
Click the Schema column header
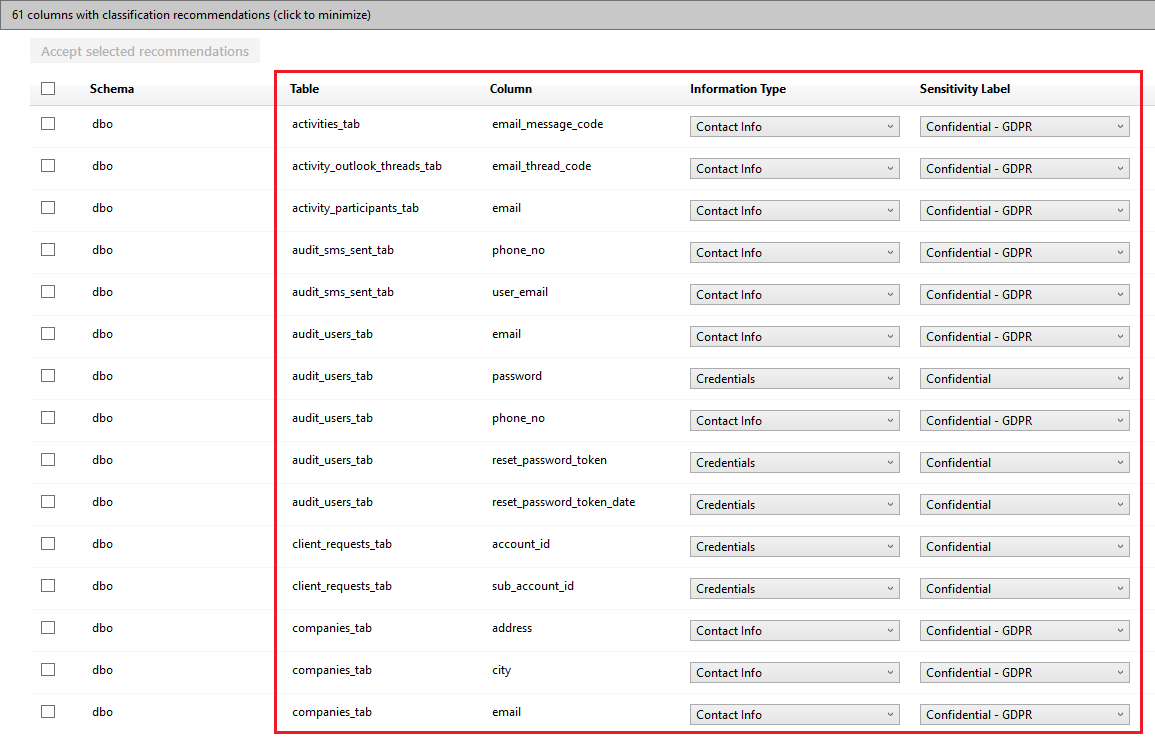click(x=112, y=89)
